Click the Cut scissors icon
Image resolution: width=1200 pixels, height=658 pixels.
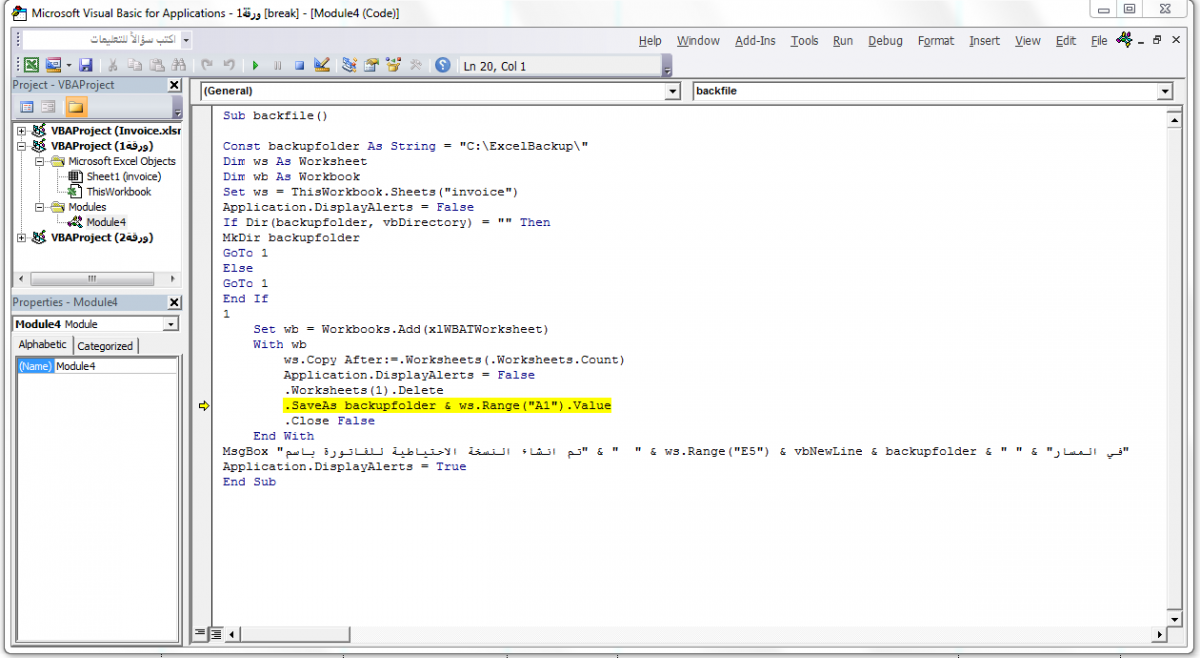tap(113, 65)
